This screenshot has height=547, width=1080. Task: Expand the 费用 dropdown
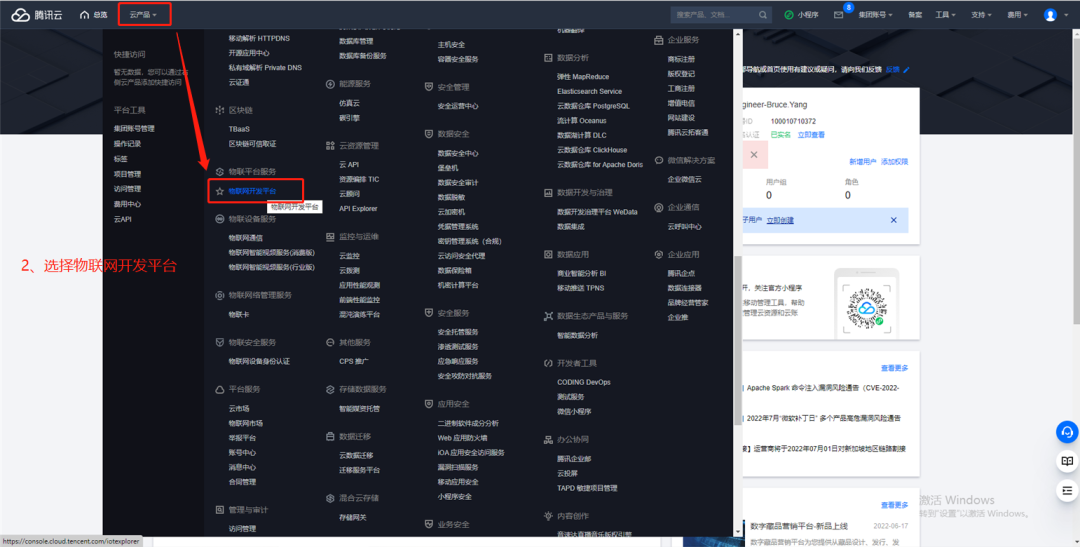(x=1017, y=14)
